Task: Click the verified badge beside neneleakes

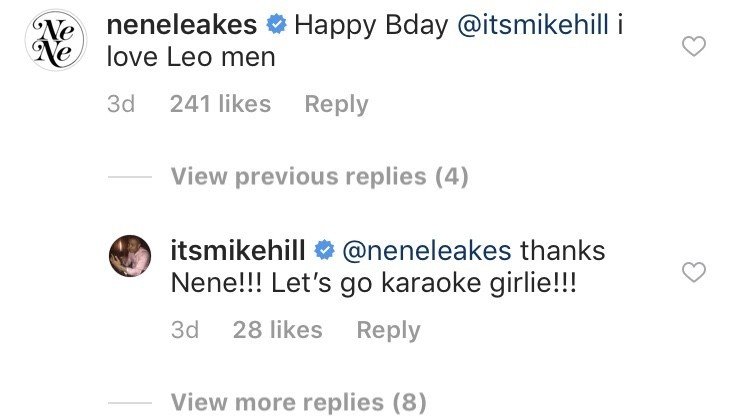Action: coord(276,24)
